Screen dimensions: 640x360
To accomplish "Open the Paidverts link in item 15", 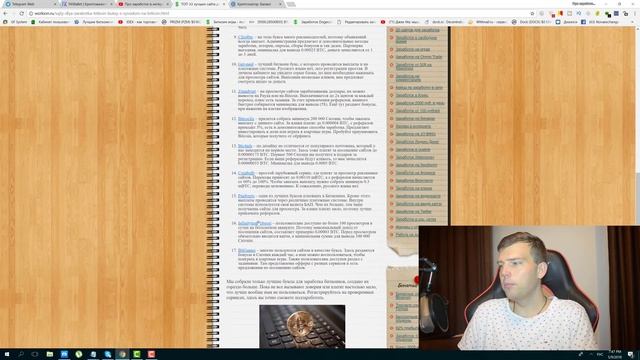I will [x=246, y=196].
